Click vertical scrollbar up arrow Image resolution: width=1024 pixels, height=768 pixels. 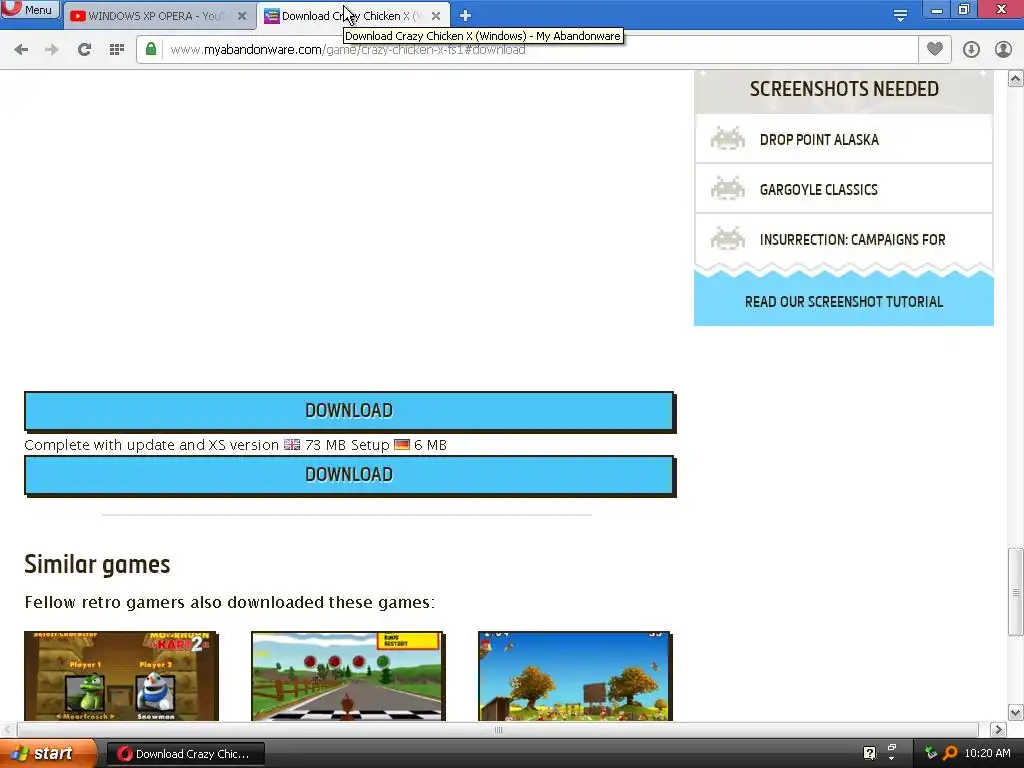[x=1016, y=79]
